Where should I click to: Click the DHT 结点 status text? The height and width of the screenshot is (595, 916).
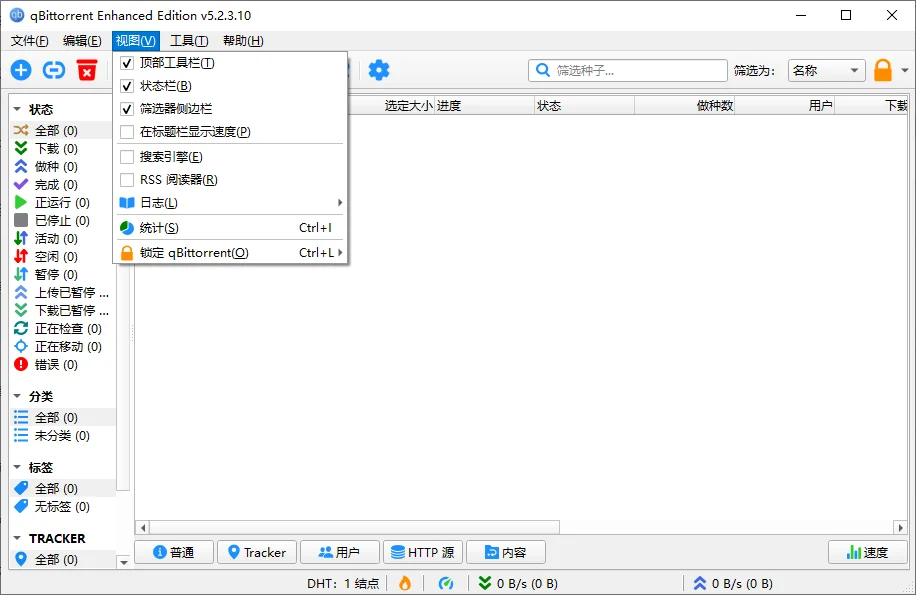click(x=343, y=583)
